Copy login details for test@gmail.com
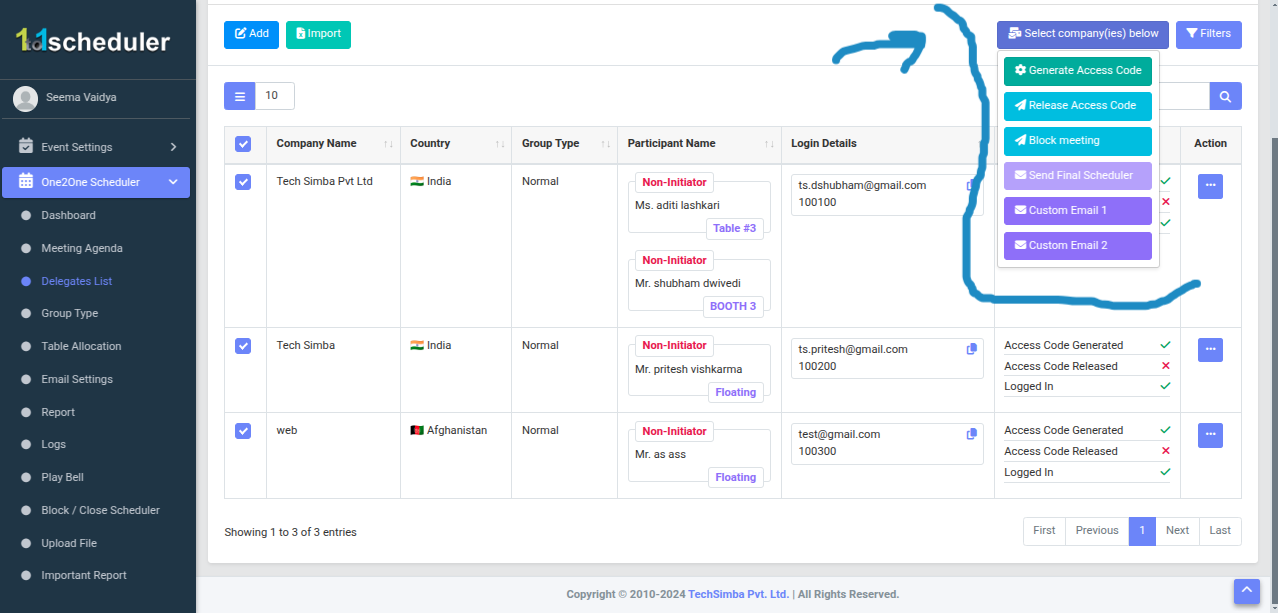Viewport: 1278px width, 613px height. pyautogui.click(x=971, y=434)
